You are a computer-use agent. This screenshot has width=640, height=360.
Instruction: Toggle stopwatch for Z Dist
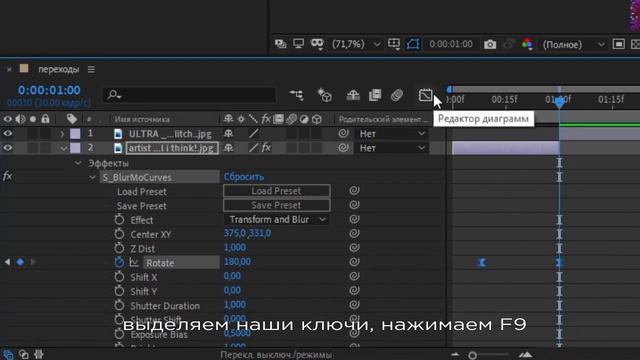pyautogui.click(x=119, y=248)
